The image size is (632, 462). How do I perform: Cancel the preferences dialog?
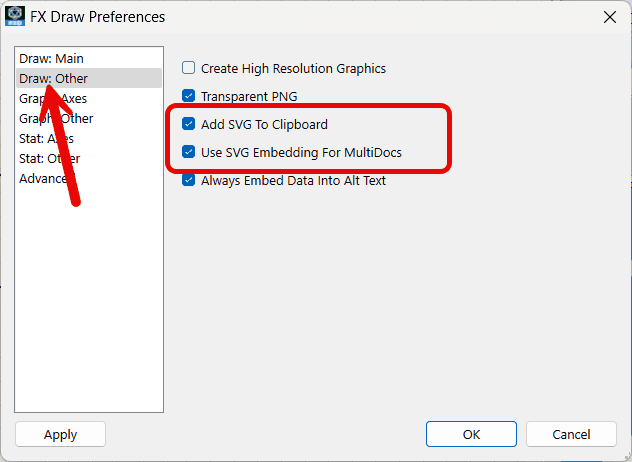coord(571,434)
